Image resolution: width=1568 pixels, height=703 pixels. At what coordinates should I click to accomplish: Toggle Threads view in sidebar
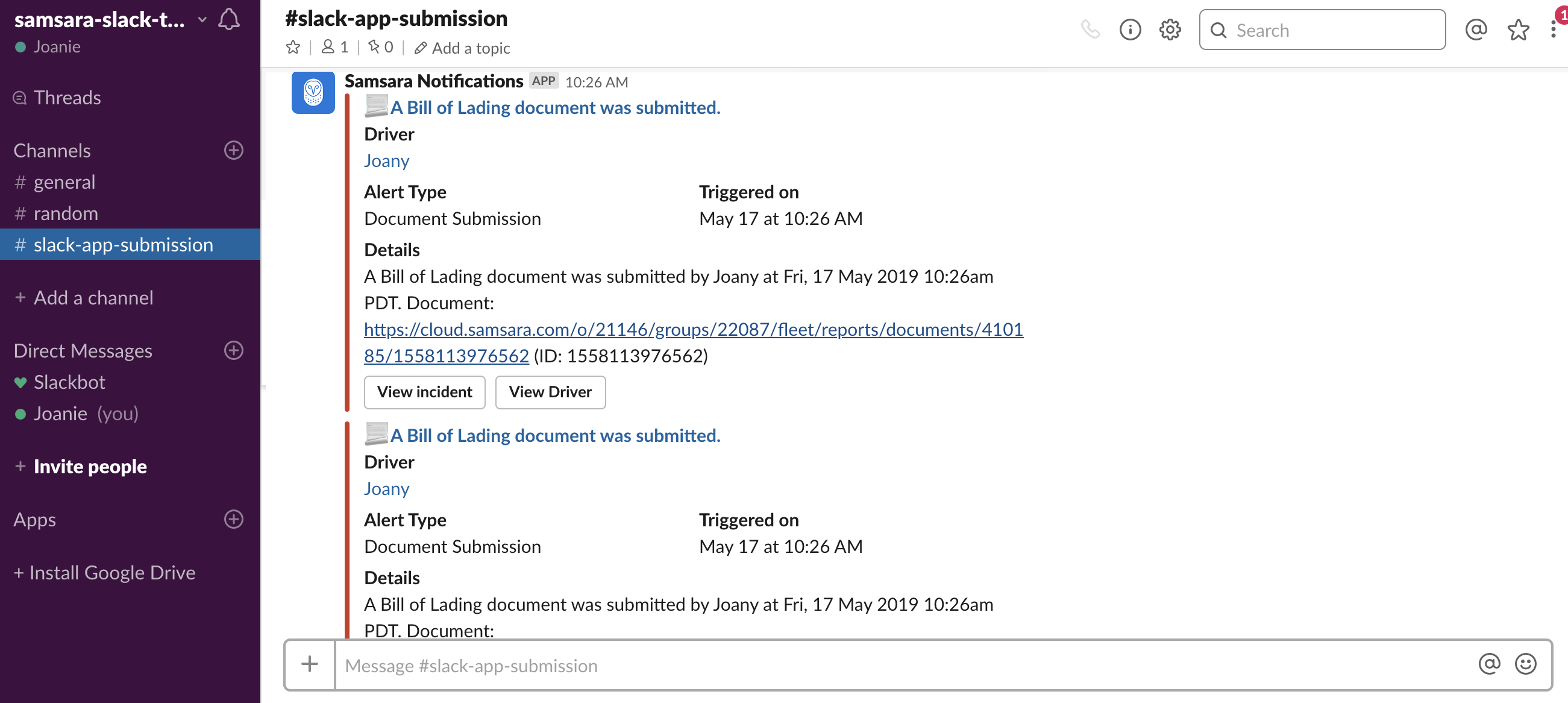coord(67,97)
